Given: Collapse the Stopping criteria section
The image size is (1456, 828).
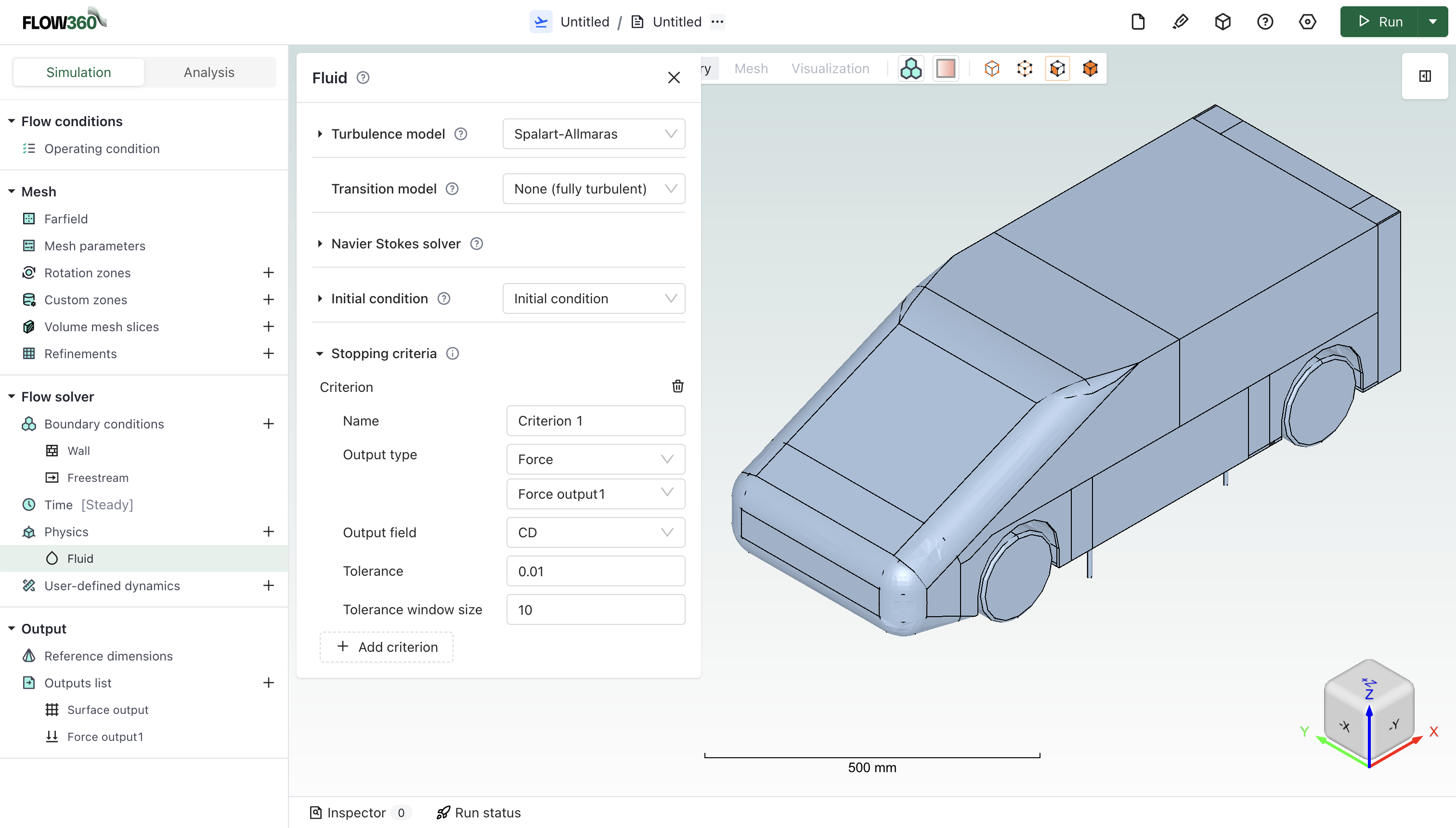Looking at the screenshot, I should [x=320, y=354].
